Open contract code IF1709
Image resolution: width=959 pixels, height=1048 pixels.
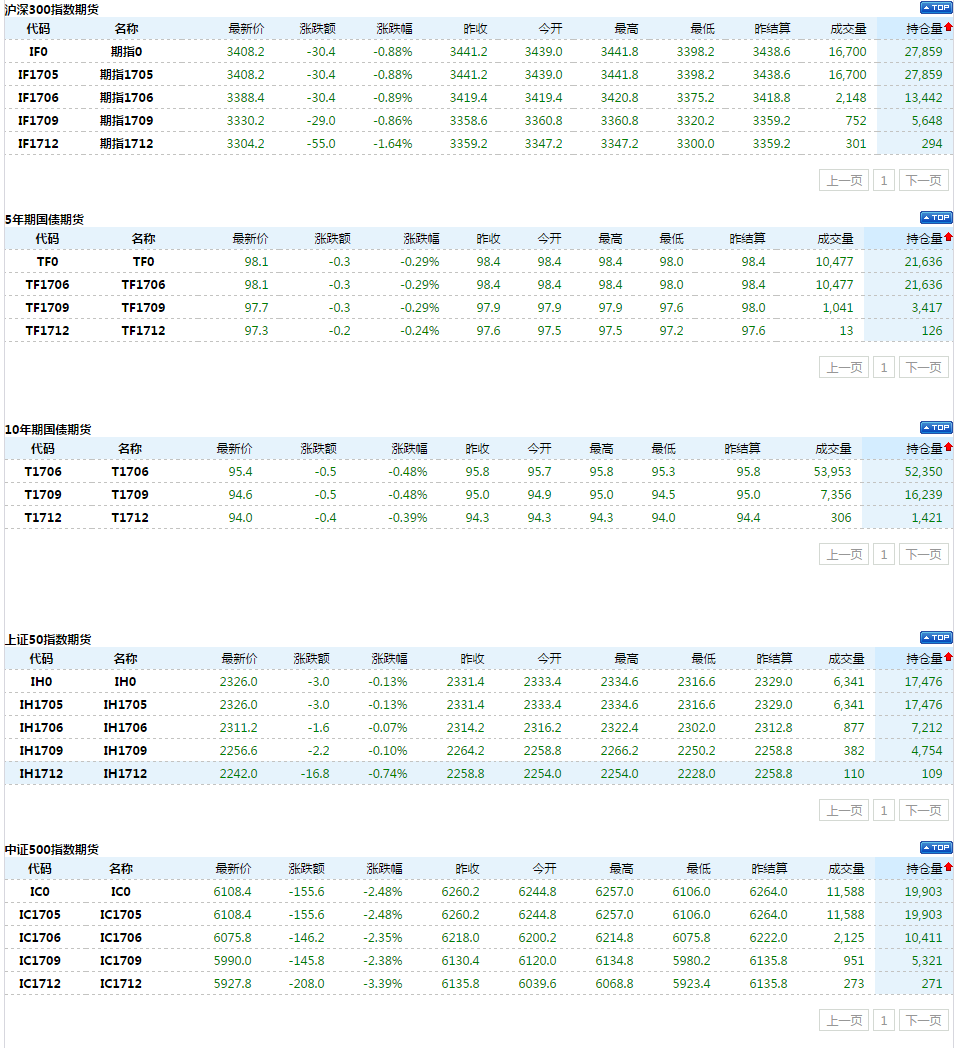pyautogui.click(x=38, y=121)
